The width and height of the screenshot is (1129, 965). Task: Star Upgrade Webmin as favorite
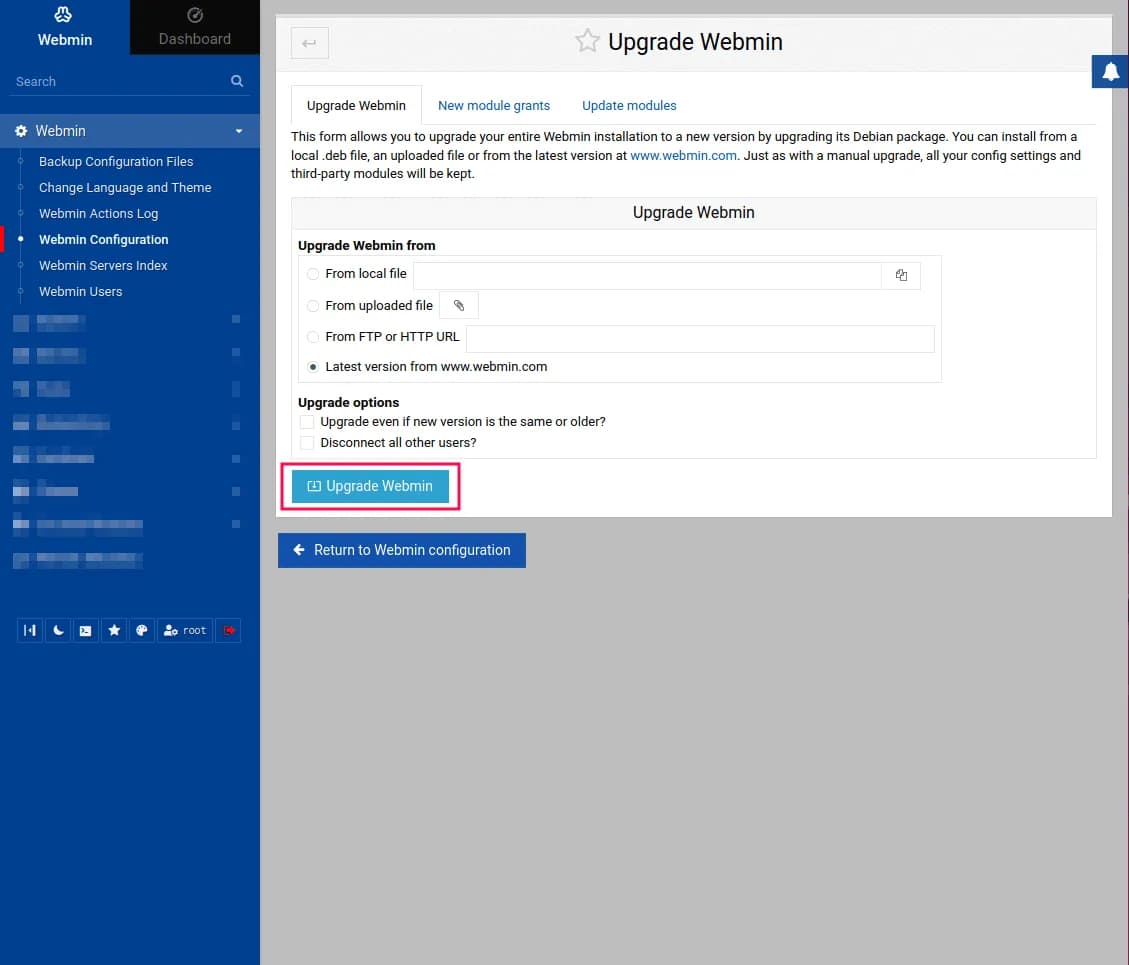coord(587,41)
